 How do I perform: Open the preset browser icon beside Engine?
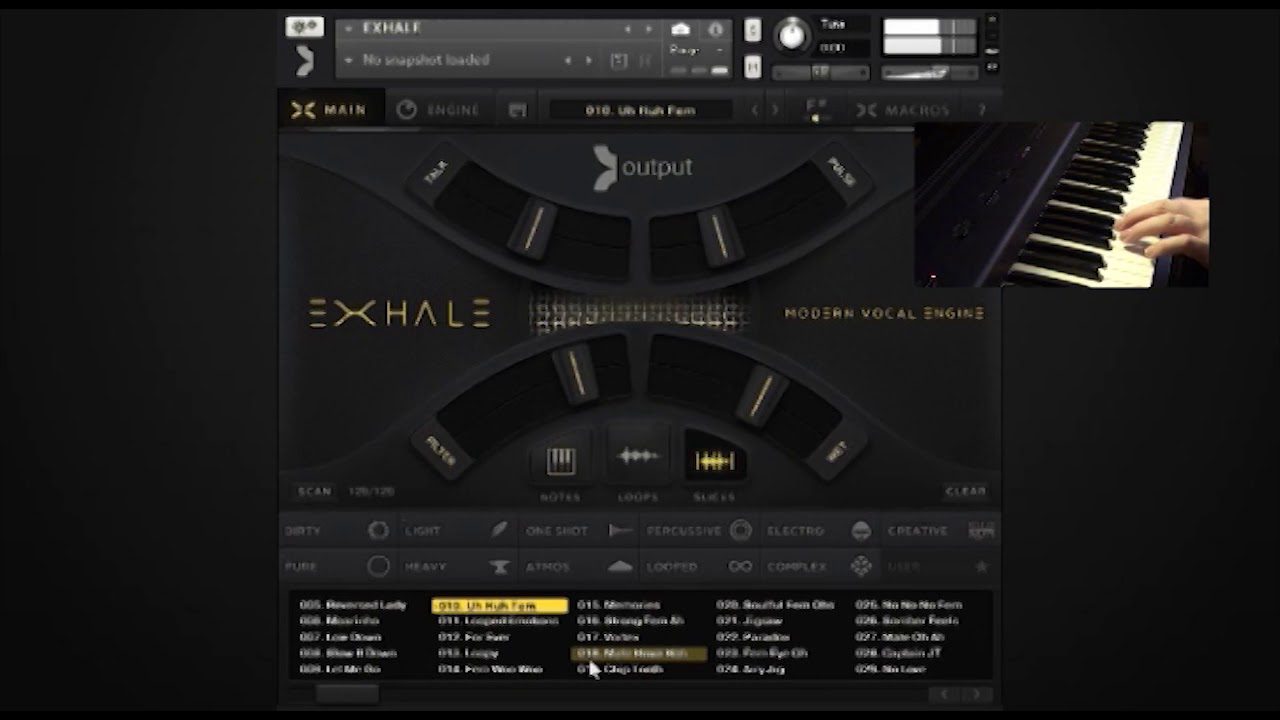[517, 110]
